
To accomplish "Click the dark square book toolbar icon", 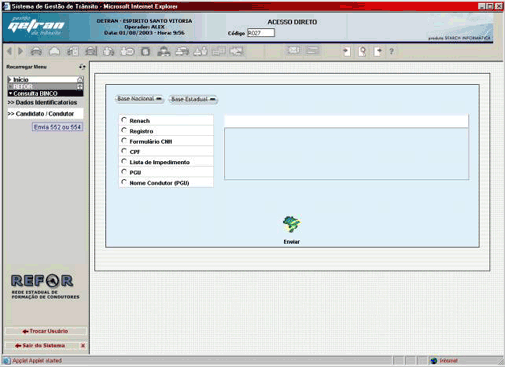I will coord(145,51).
